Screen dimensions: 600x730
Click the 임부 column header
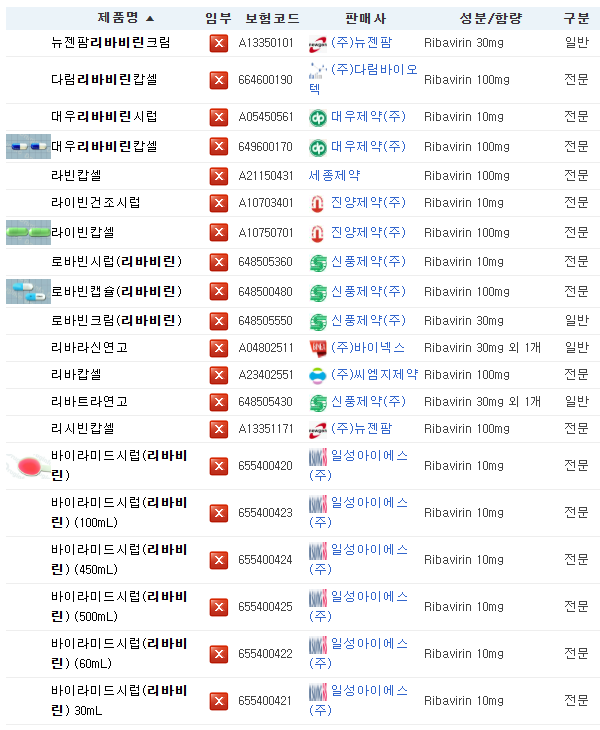[x=218, y=19]
